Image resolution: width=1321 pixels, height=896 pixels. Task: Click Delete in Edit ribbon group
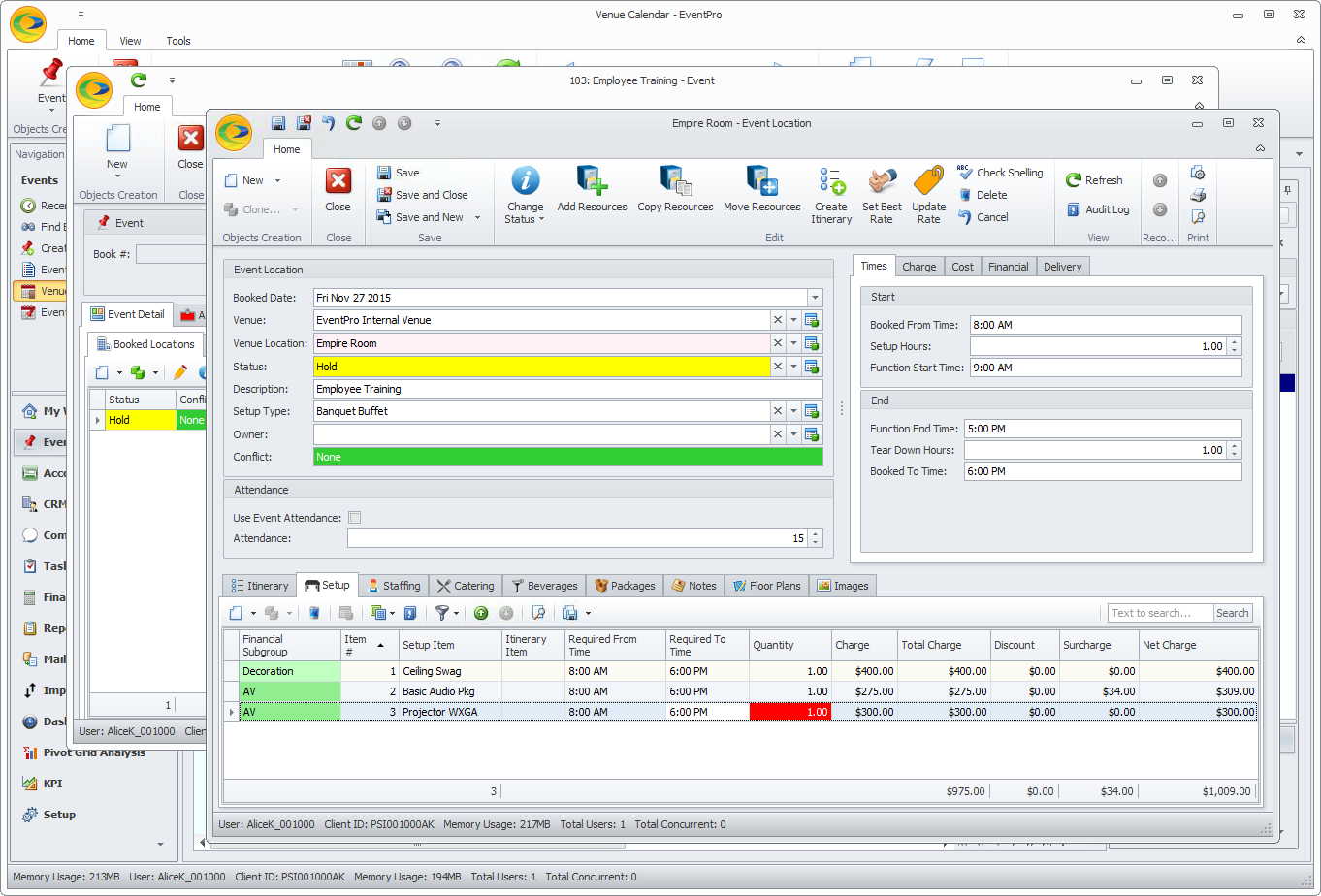click(x=983, y=195)
